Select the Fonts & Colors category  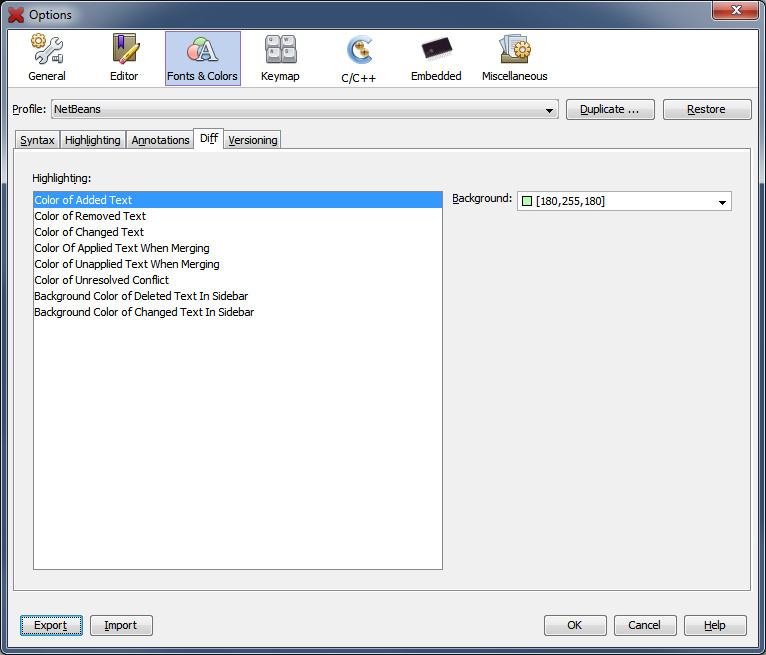(x=203, y=58)
